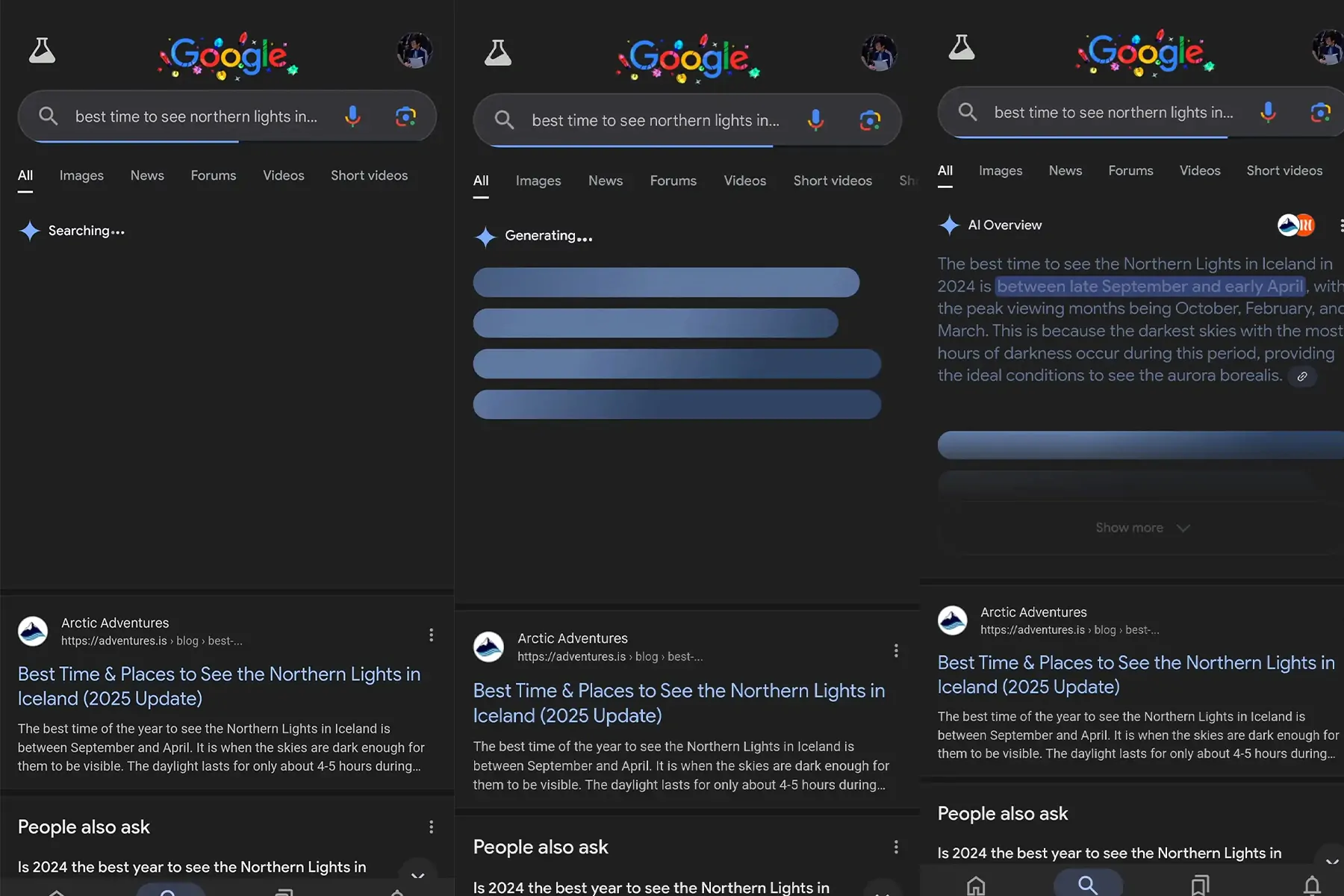This screenshot has width=1344, height=896.
Task: Click Arctic Adventures favicon in middle screen
Action: click(x=488, y=647)
